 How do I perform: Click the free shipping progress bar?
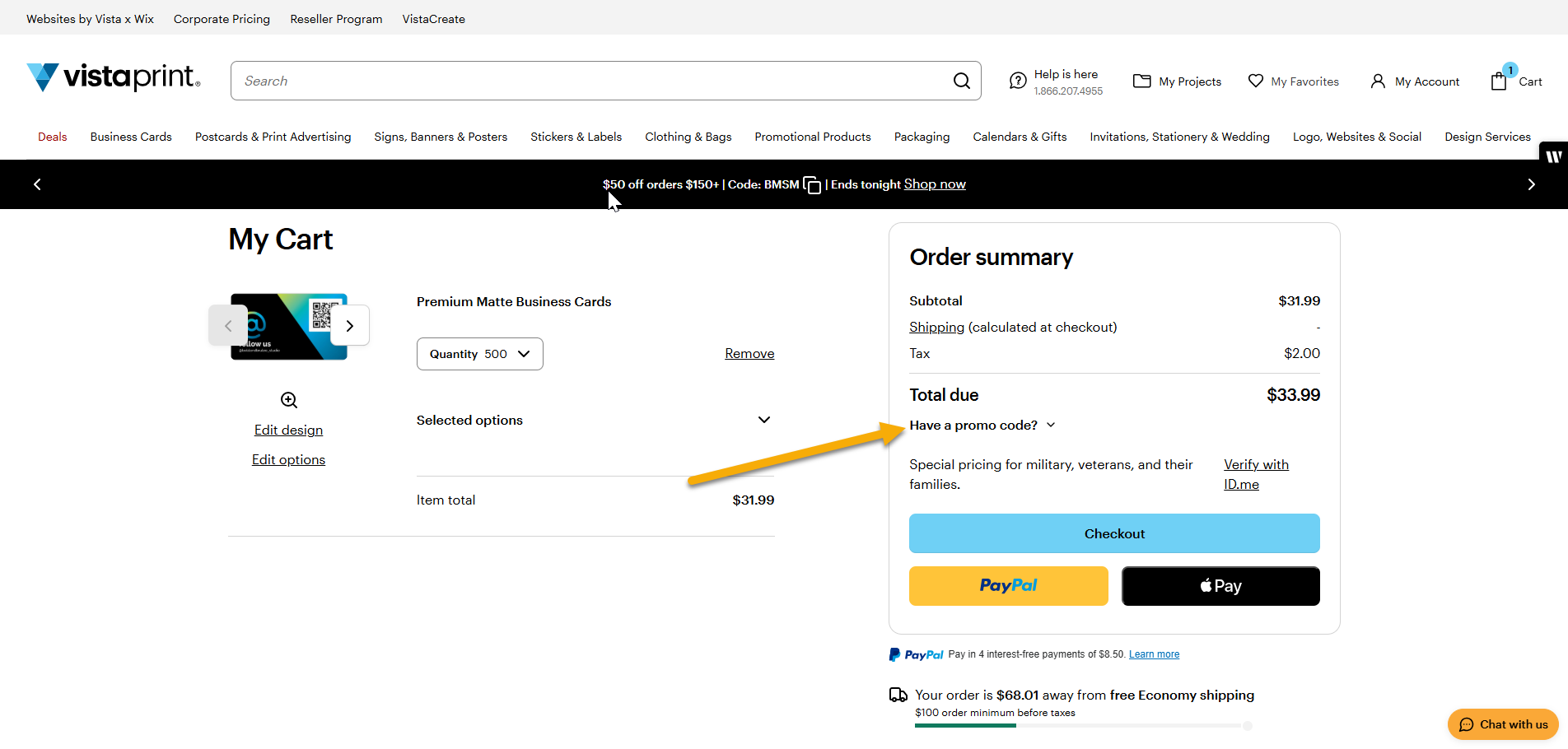[x=1083, y=726]
